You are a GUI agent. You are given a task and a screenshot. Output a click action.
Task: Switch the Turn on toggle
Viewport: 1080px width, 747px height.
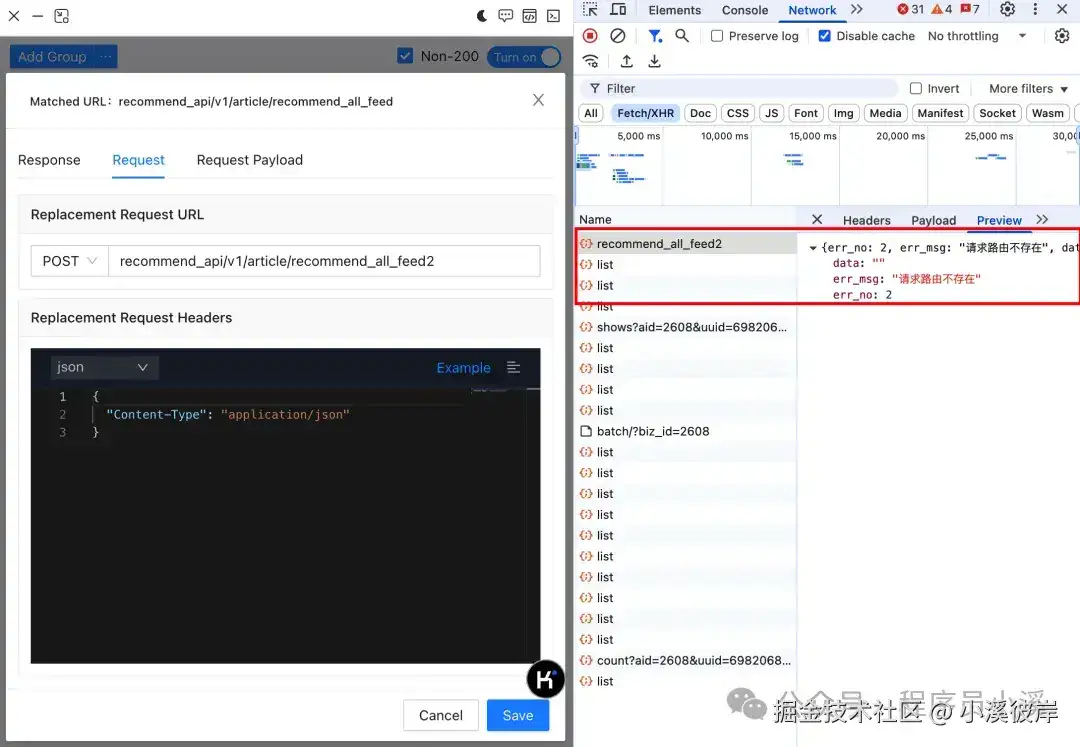[524, 57]
